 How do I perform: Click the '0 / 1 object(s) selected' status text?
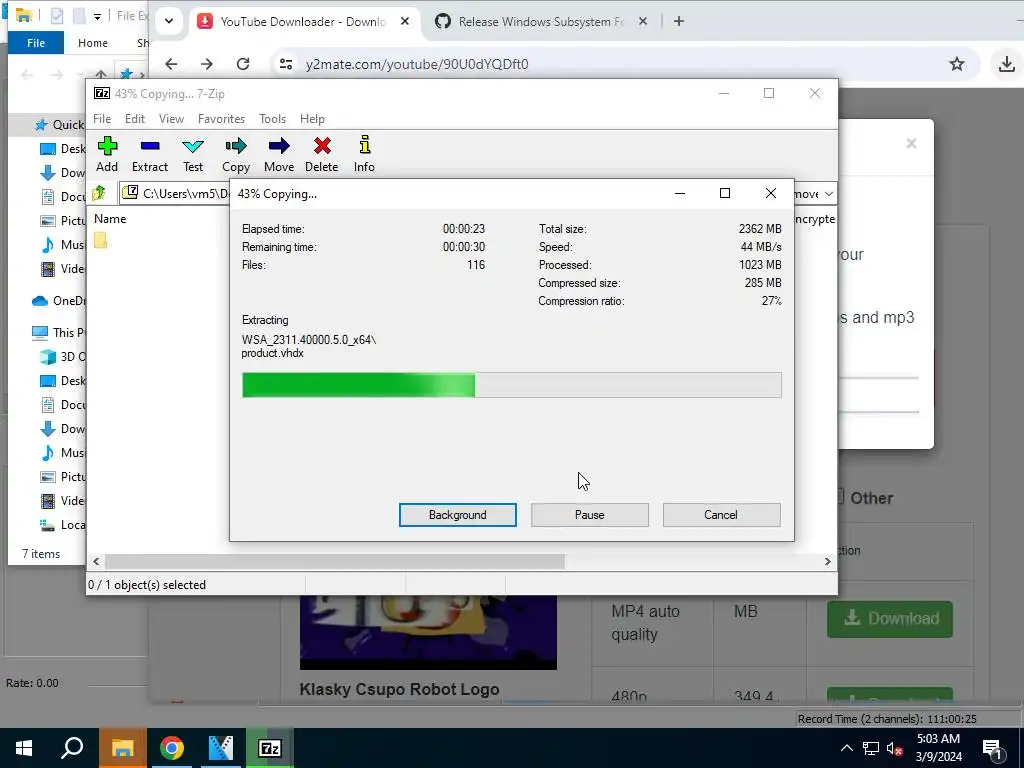click(147, 584)
